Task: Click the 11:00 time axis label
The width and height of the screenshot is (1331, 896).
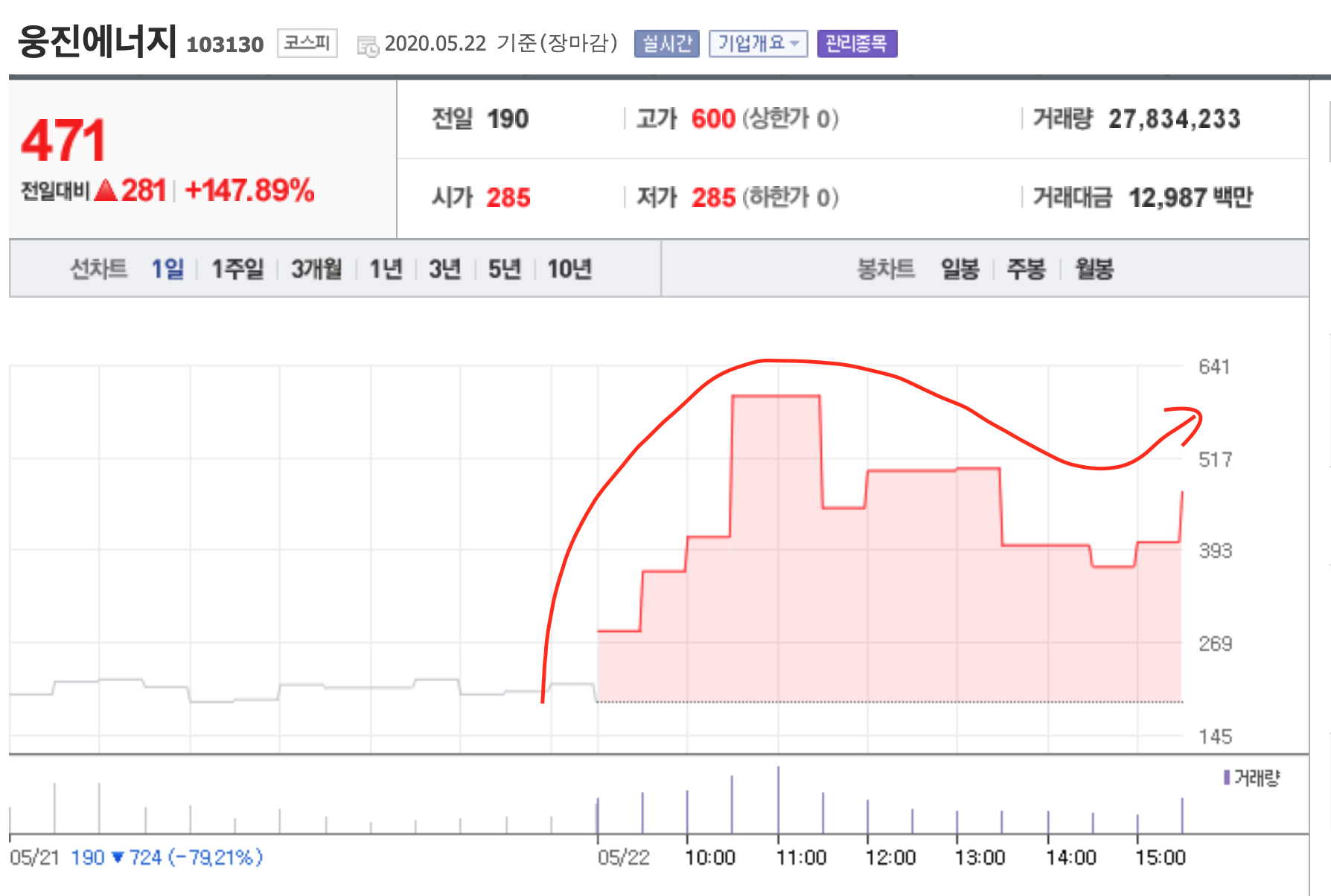Action: coord(801,858)
